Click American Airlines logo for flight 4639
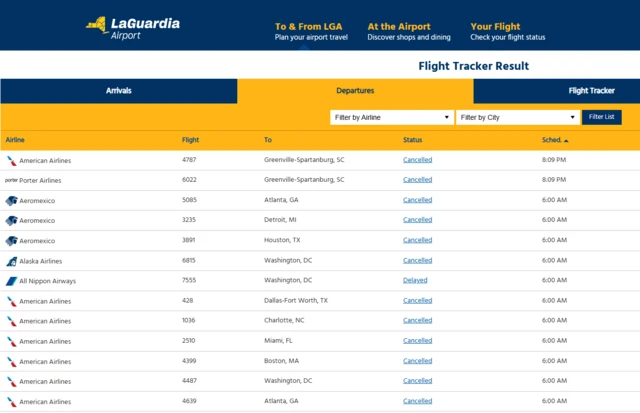This screenshot has width=640, height=413. 12,402
